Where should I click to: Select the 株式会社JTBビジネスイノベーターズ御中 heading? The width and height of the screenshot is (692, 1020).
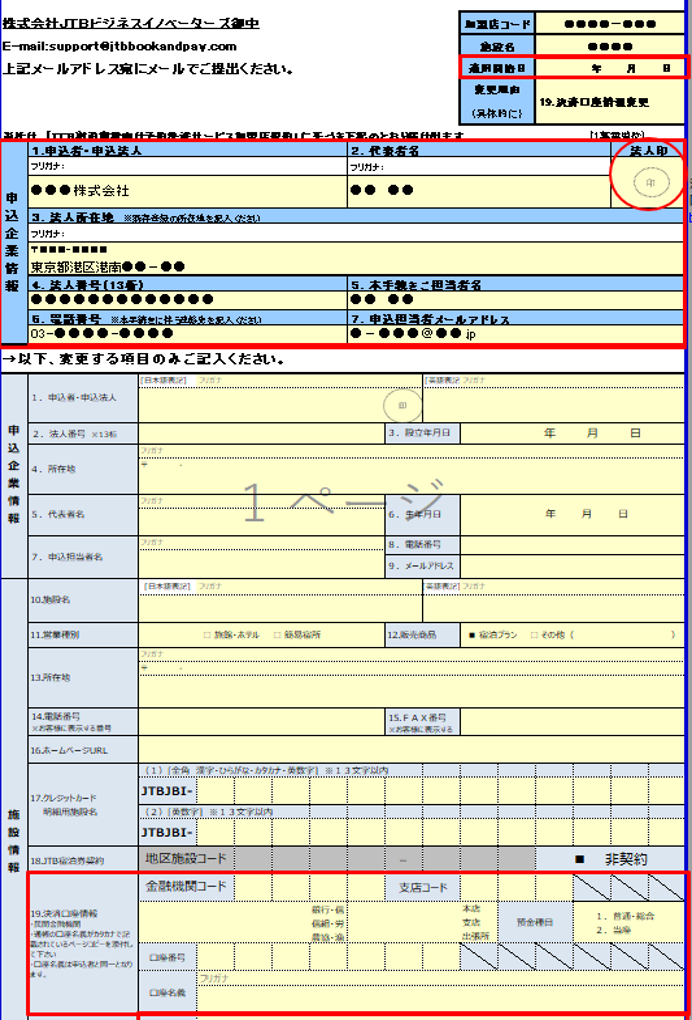coord(131,23)
